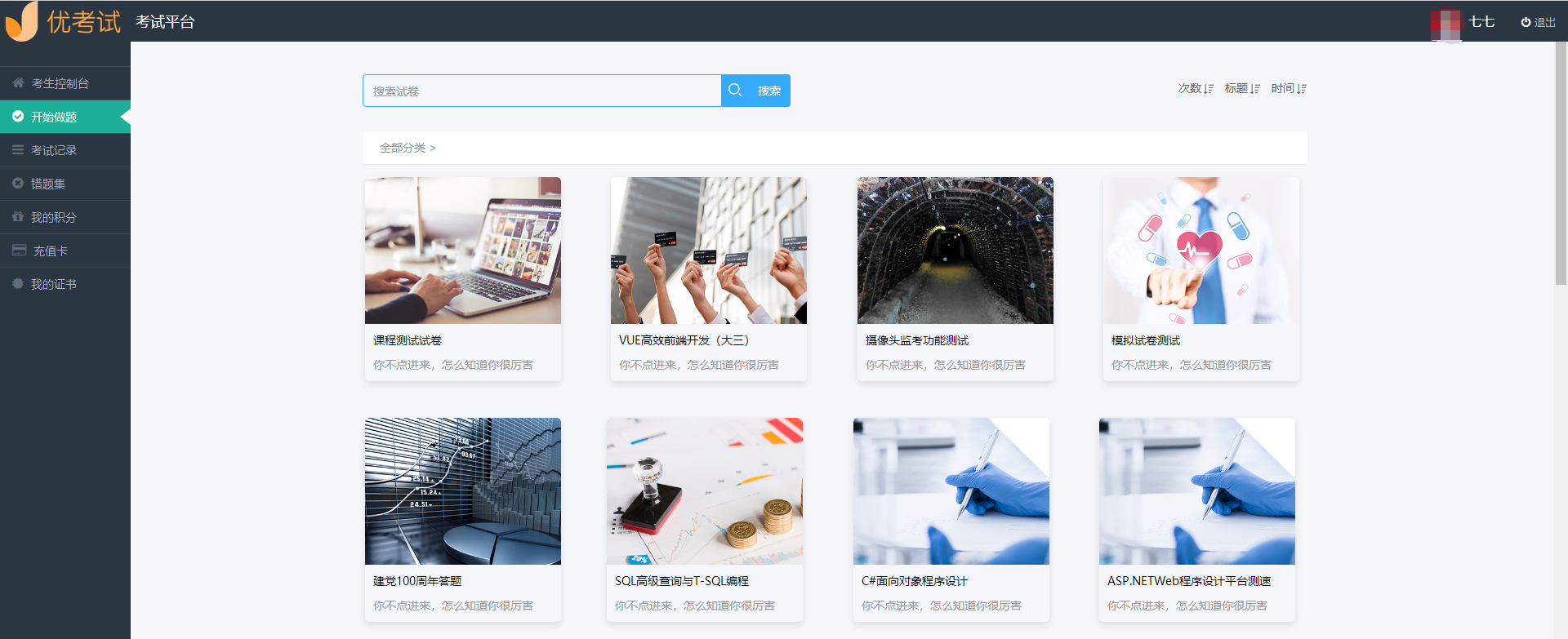Click the title ASP.NETWeb程序设计平台测速
The height and width of the screenshot is (639, 1568).
pos(1189,581)
